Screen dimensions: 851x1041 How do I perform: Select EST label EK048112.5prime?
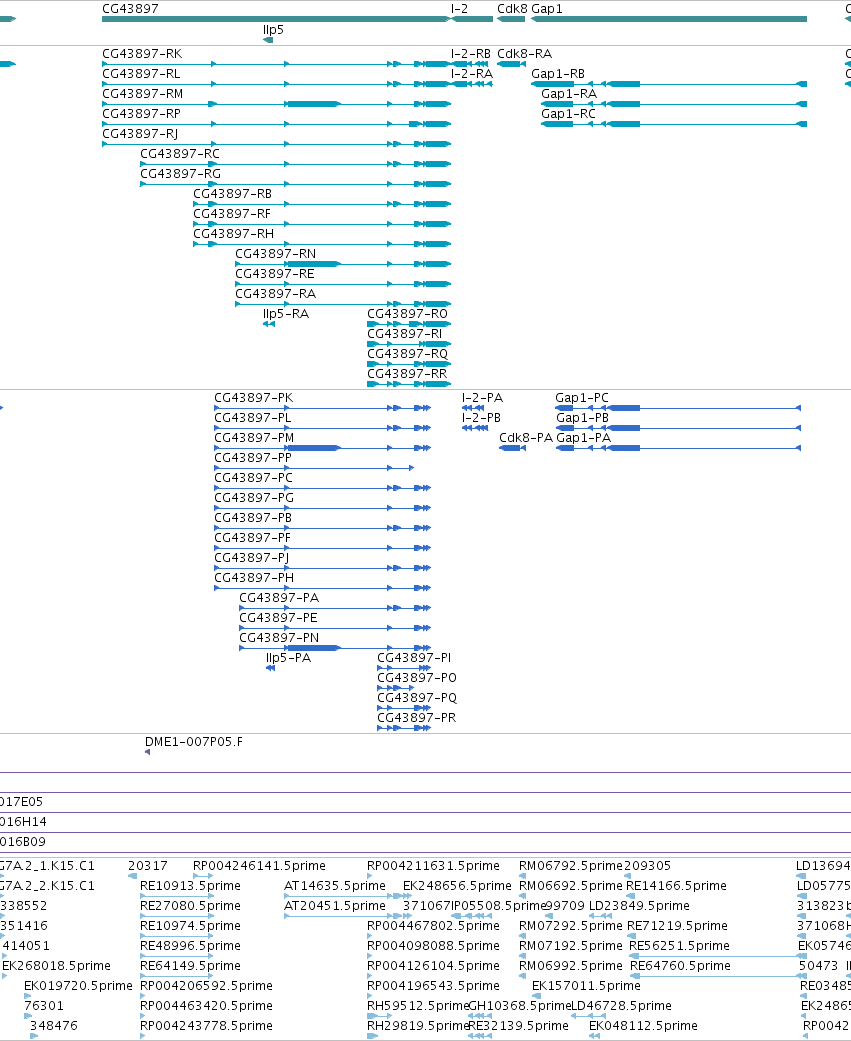pyautogui.click(x=643, y=1025)
